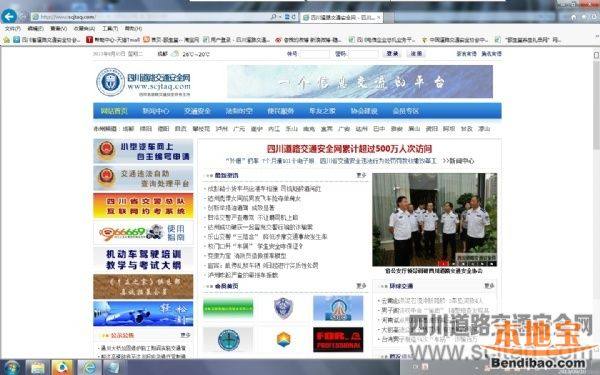Open the 查看(V) menu

58,29
